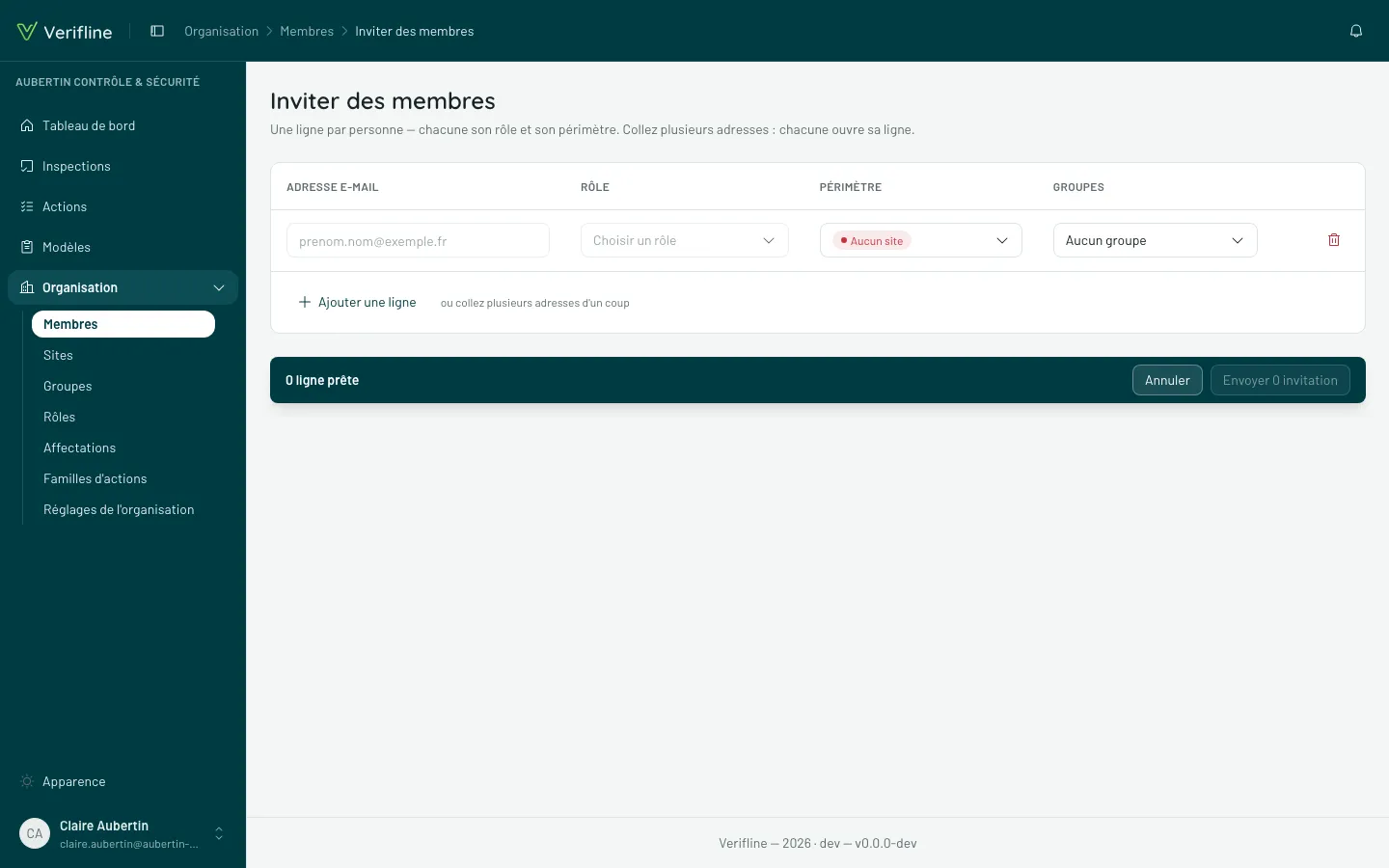Click the Tableau de bord home icon
This screenshot has width=1389, height=868.
pyautogui.click(x=27, y=125)
